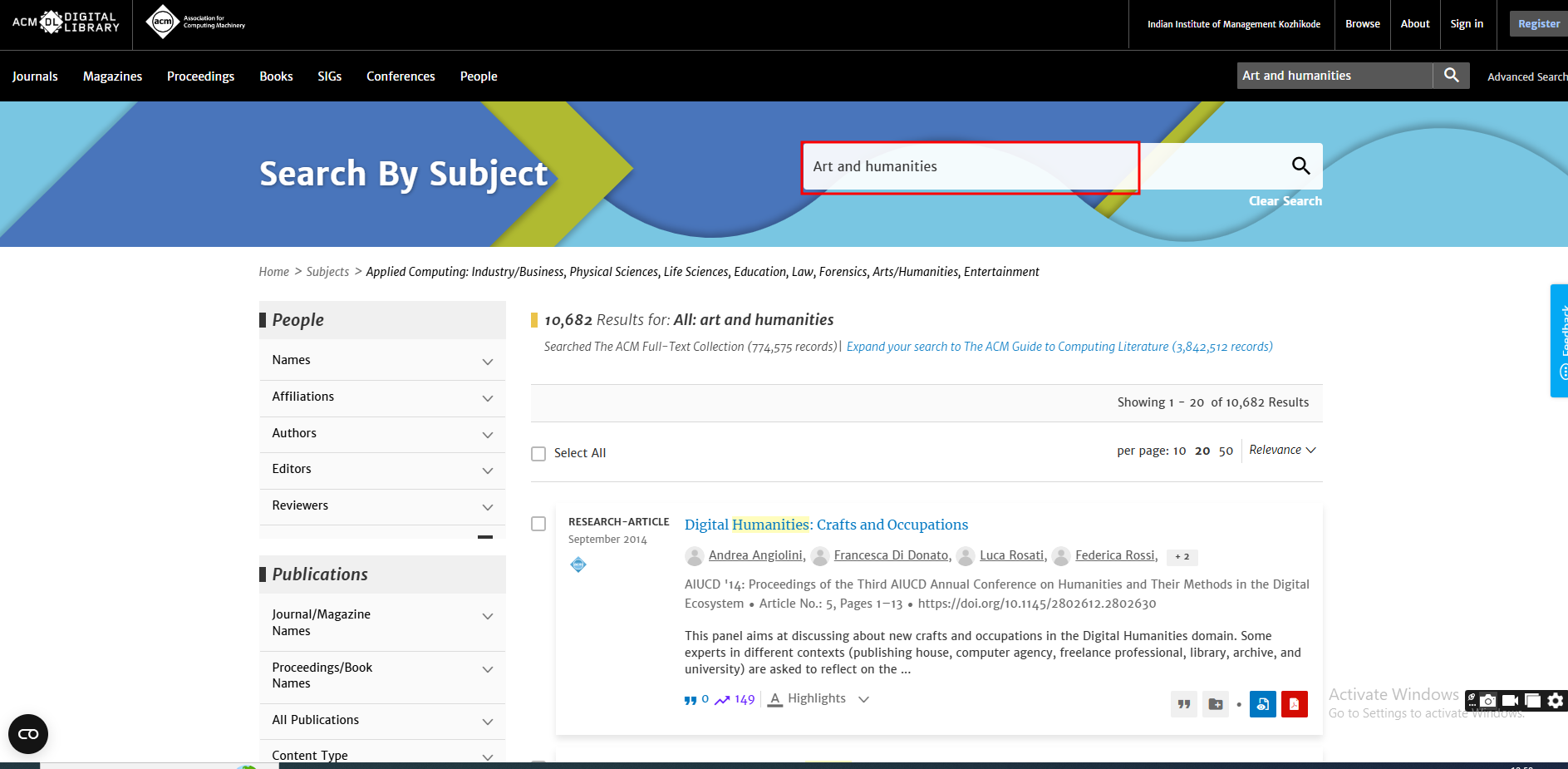Tick the Select All checkbox

coord(538,454)
